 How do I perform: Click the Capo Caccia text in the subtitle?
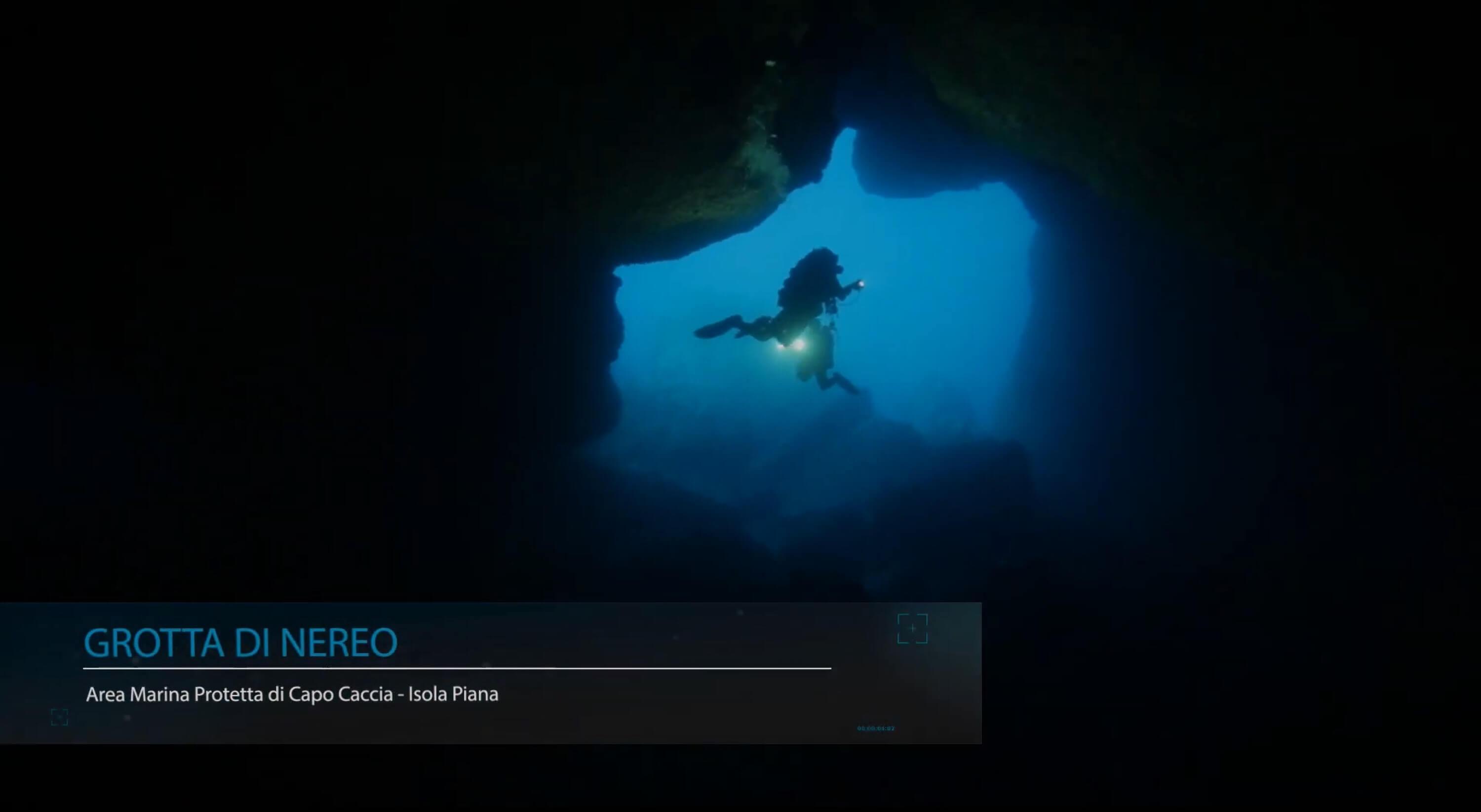[x=340, y=694]
